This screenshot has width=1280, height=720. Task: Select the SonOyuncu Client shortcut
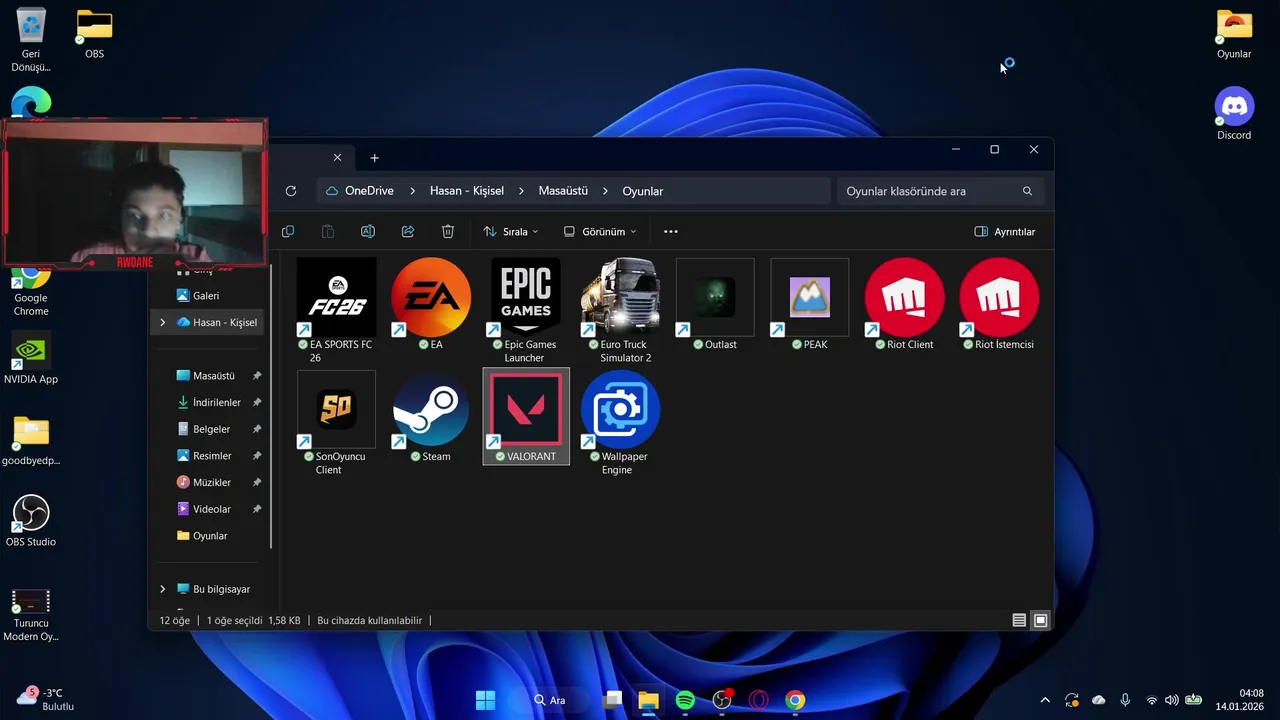(336, 422)
